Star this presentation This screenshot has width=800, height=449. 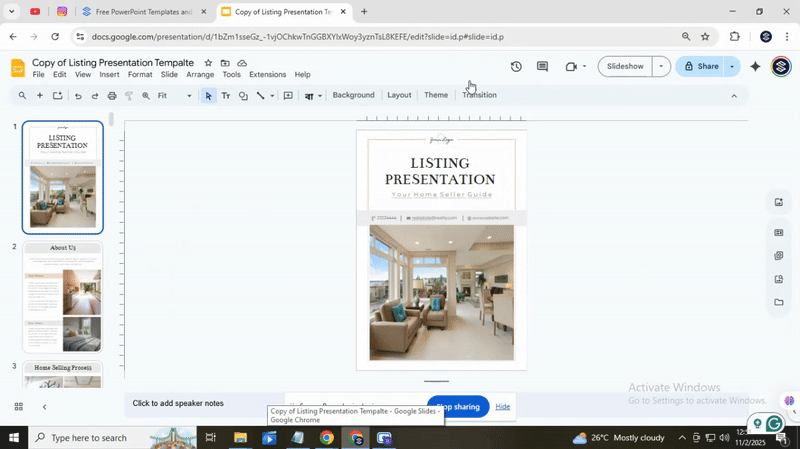click(x=208, y=63)
